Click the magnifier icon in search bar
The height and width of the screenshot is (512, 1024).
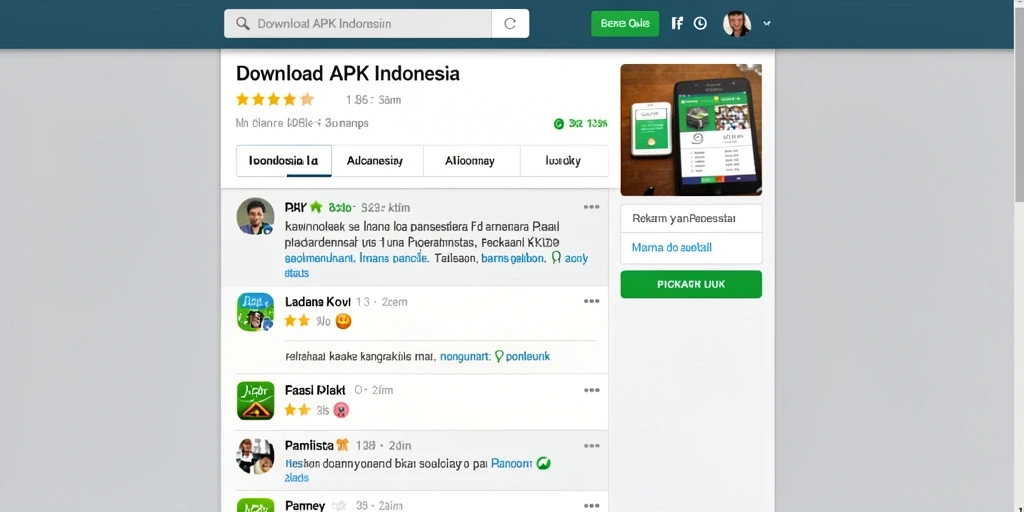coord(242,24)
